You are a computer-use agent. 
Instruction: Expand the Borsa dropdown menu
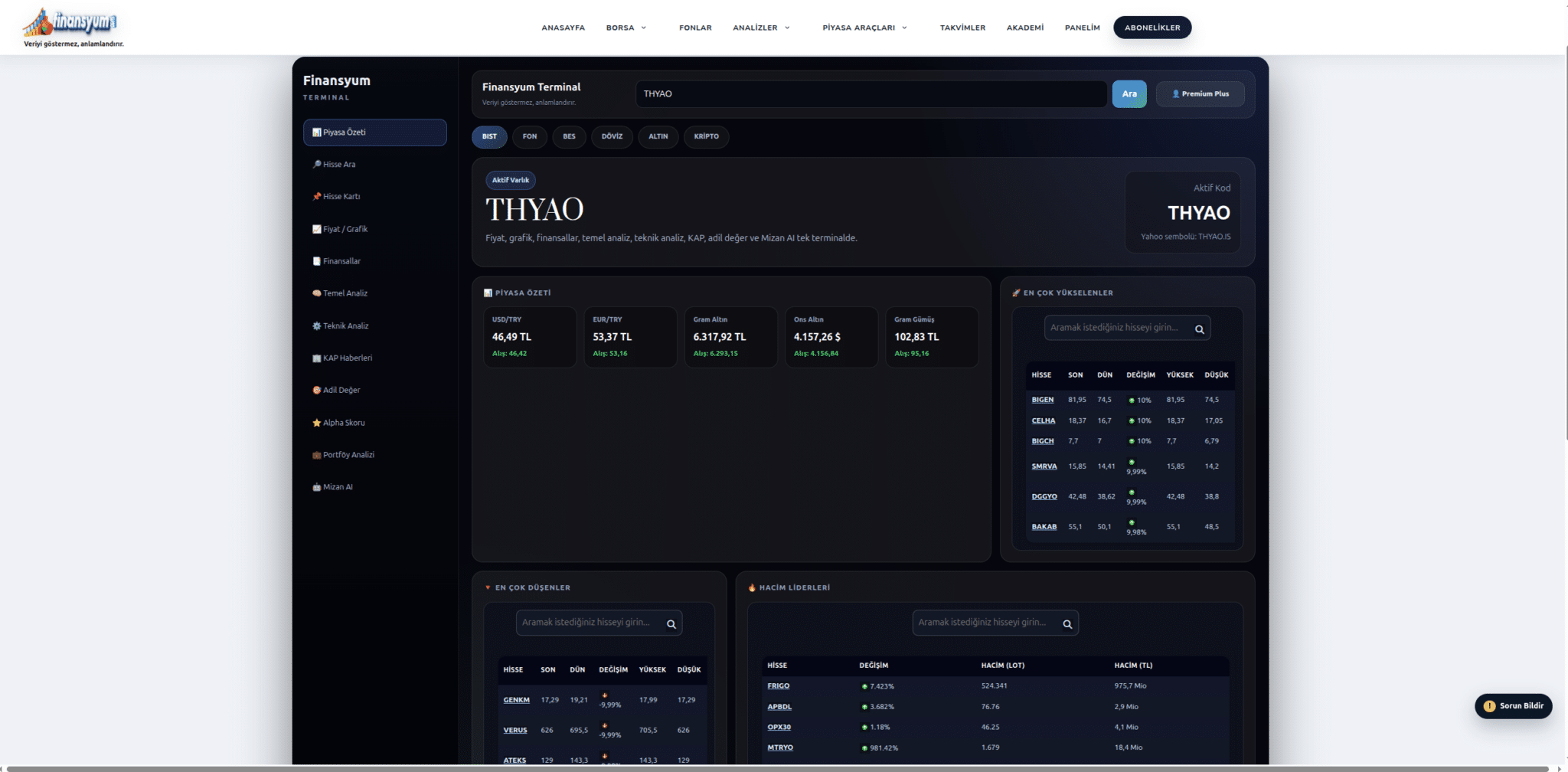point(626,28)
